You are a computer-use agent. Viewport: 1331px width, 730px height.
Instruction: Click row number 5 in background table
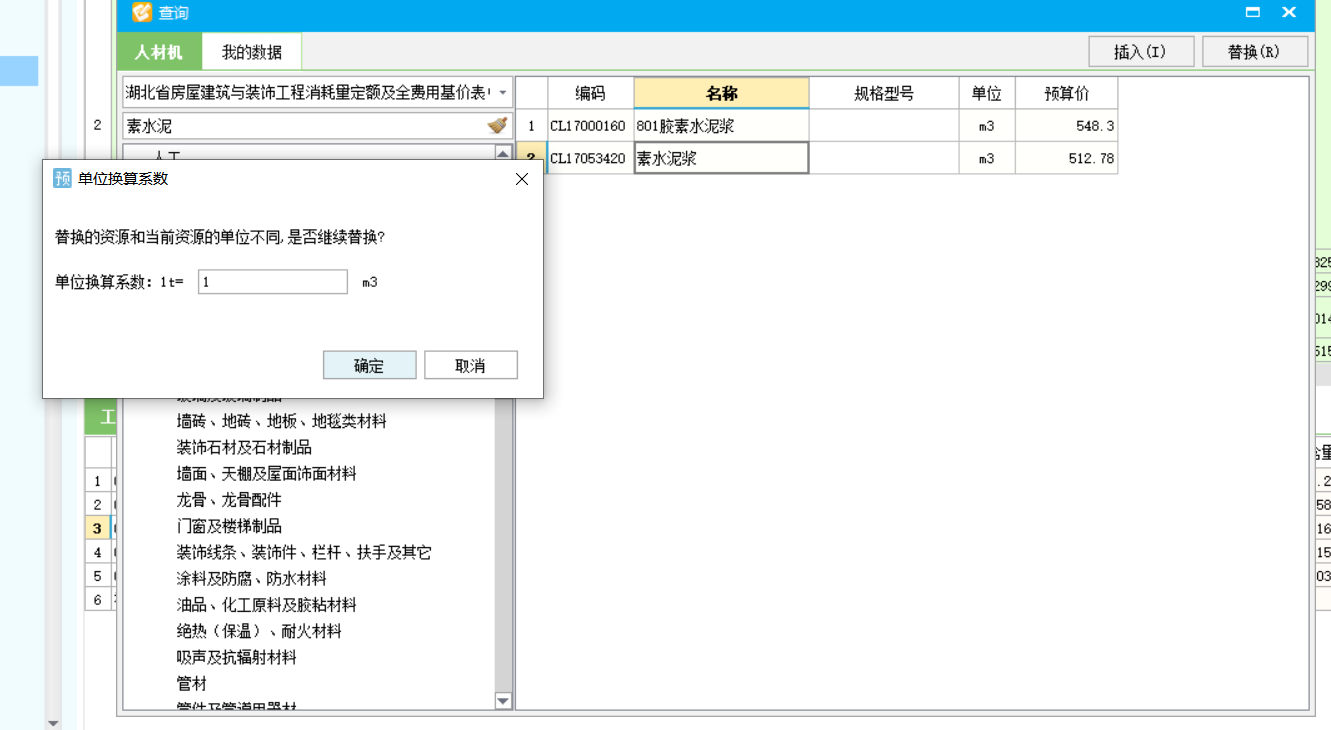point(97,576)
